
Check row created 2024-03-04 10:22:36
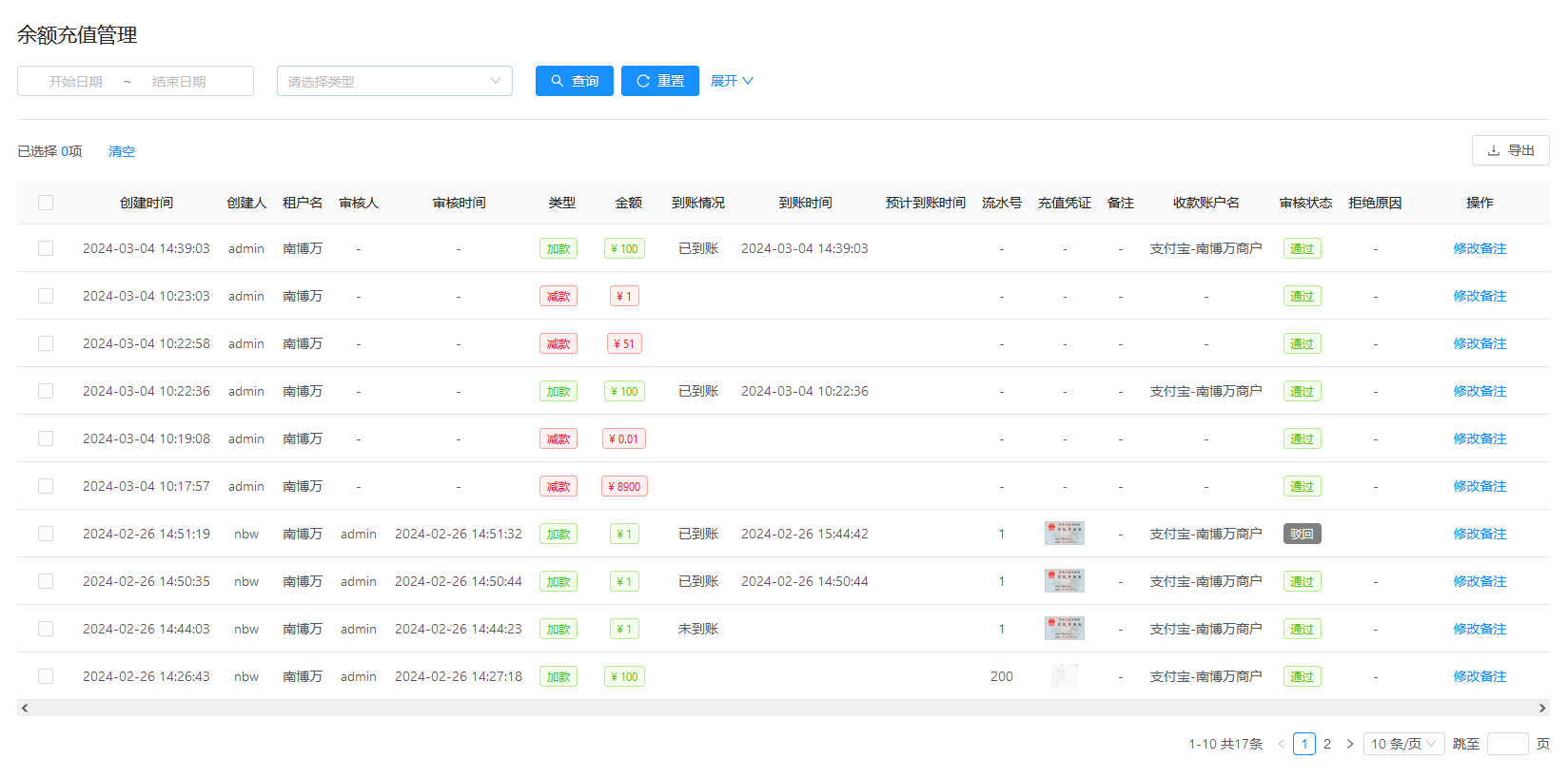[x=46, y=391]
